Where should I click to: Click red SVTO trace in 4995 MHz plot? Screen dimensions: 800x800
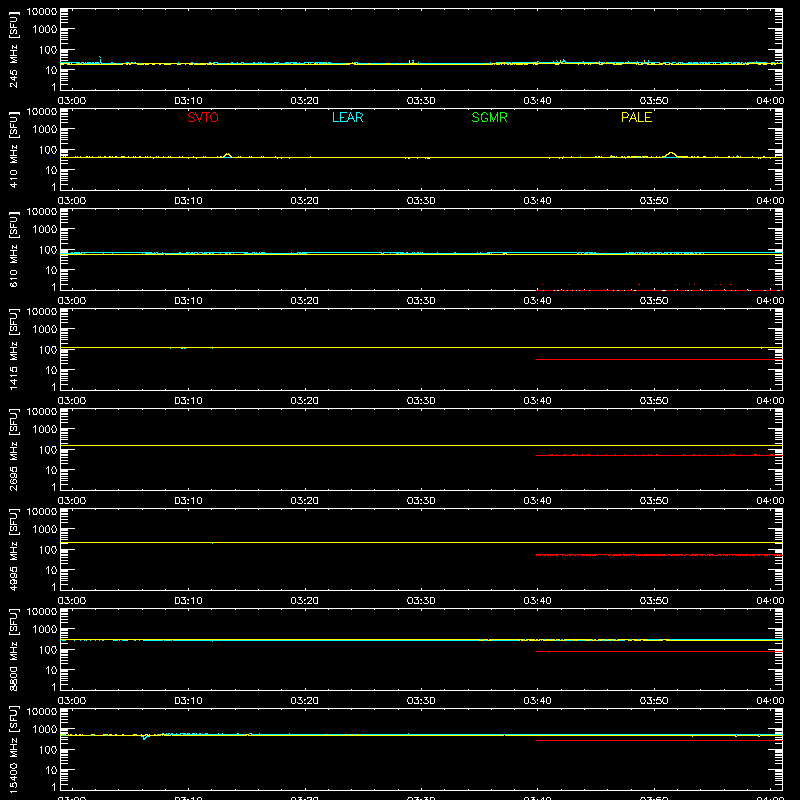click(659, 555)
